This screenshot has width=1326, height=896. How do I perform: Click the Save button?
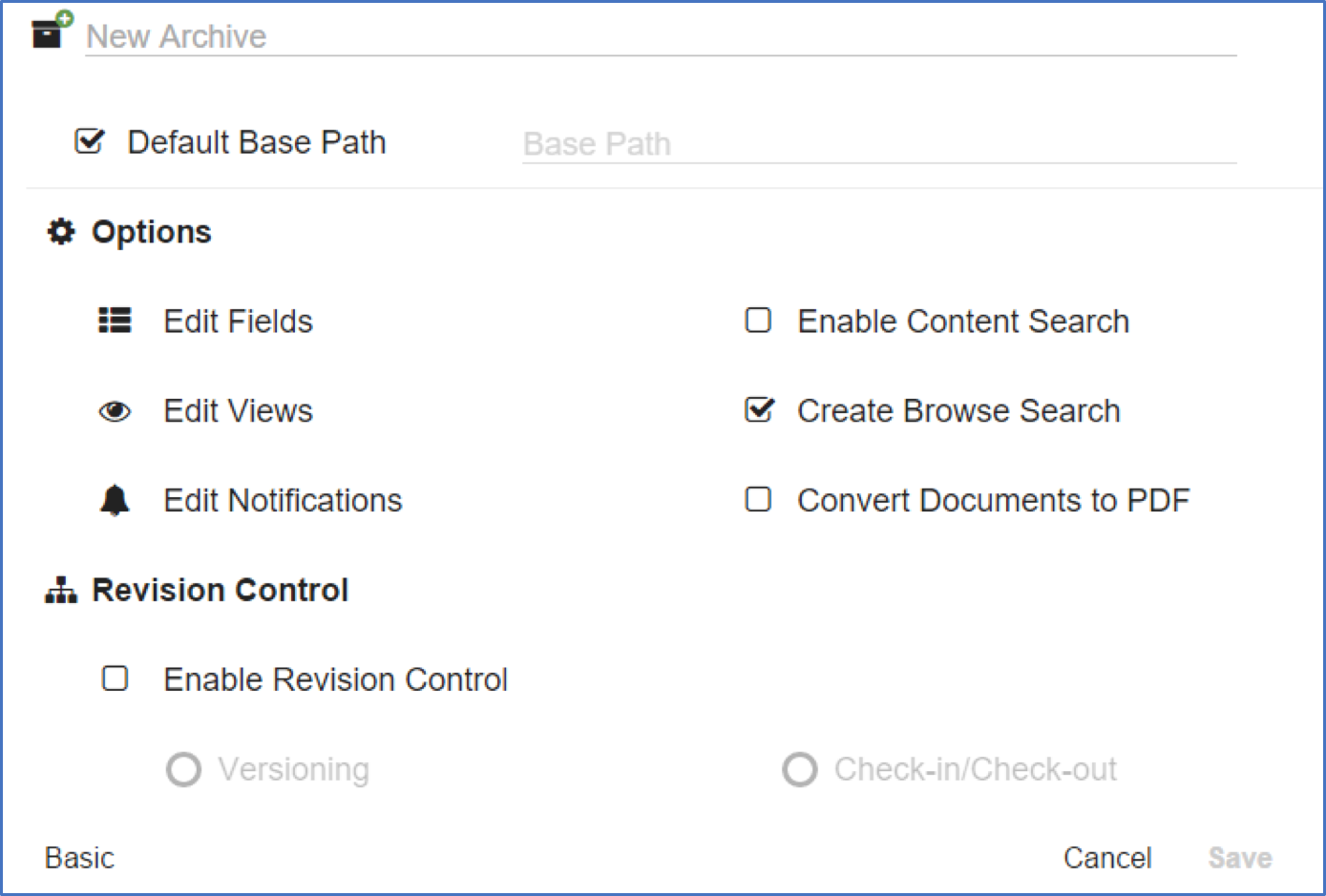point(1239,858)
